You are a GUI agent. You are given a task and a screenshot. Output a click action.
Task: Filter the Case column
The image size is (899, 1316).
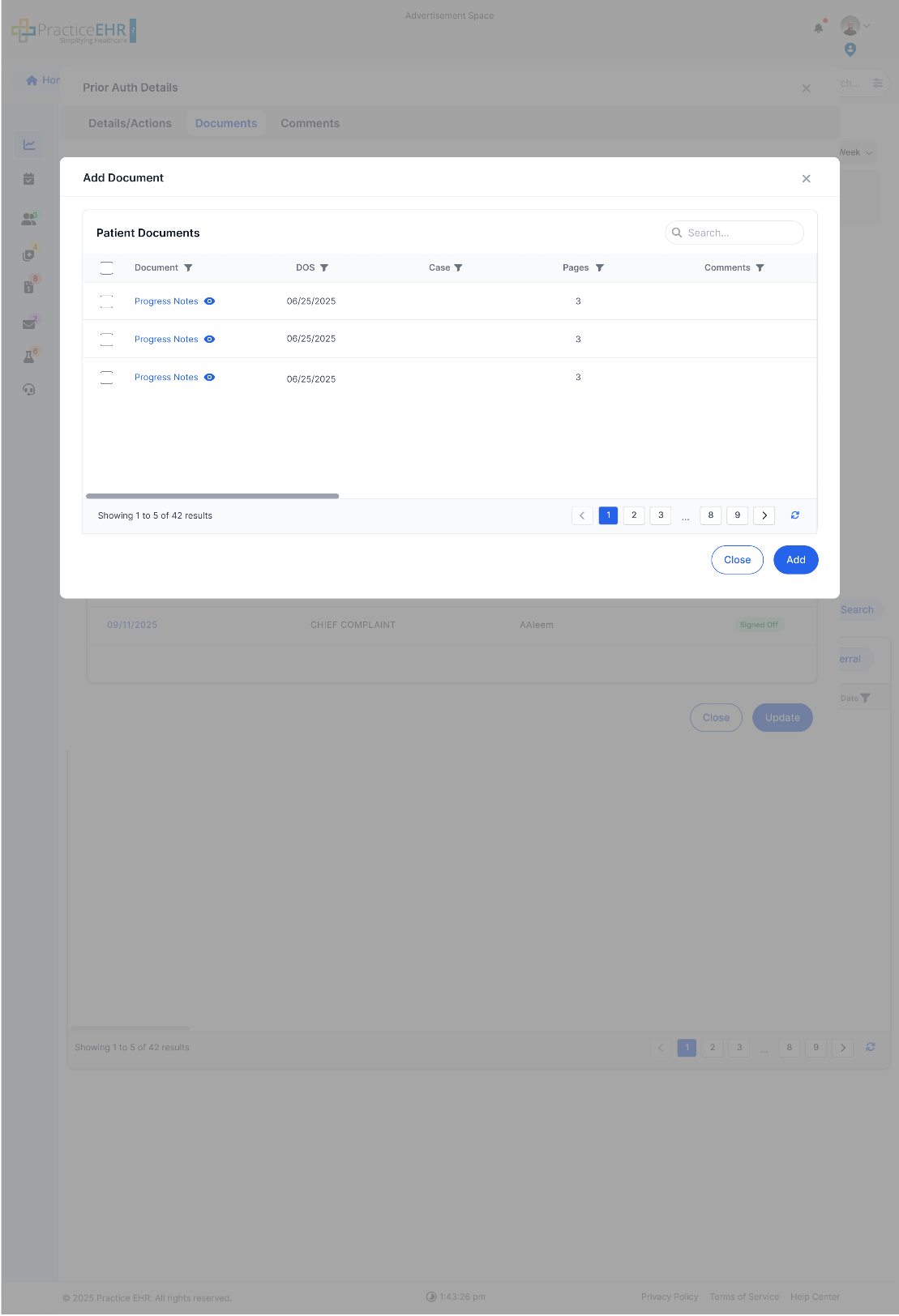pyautogui.click(x=458, y=268)
